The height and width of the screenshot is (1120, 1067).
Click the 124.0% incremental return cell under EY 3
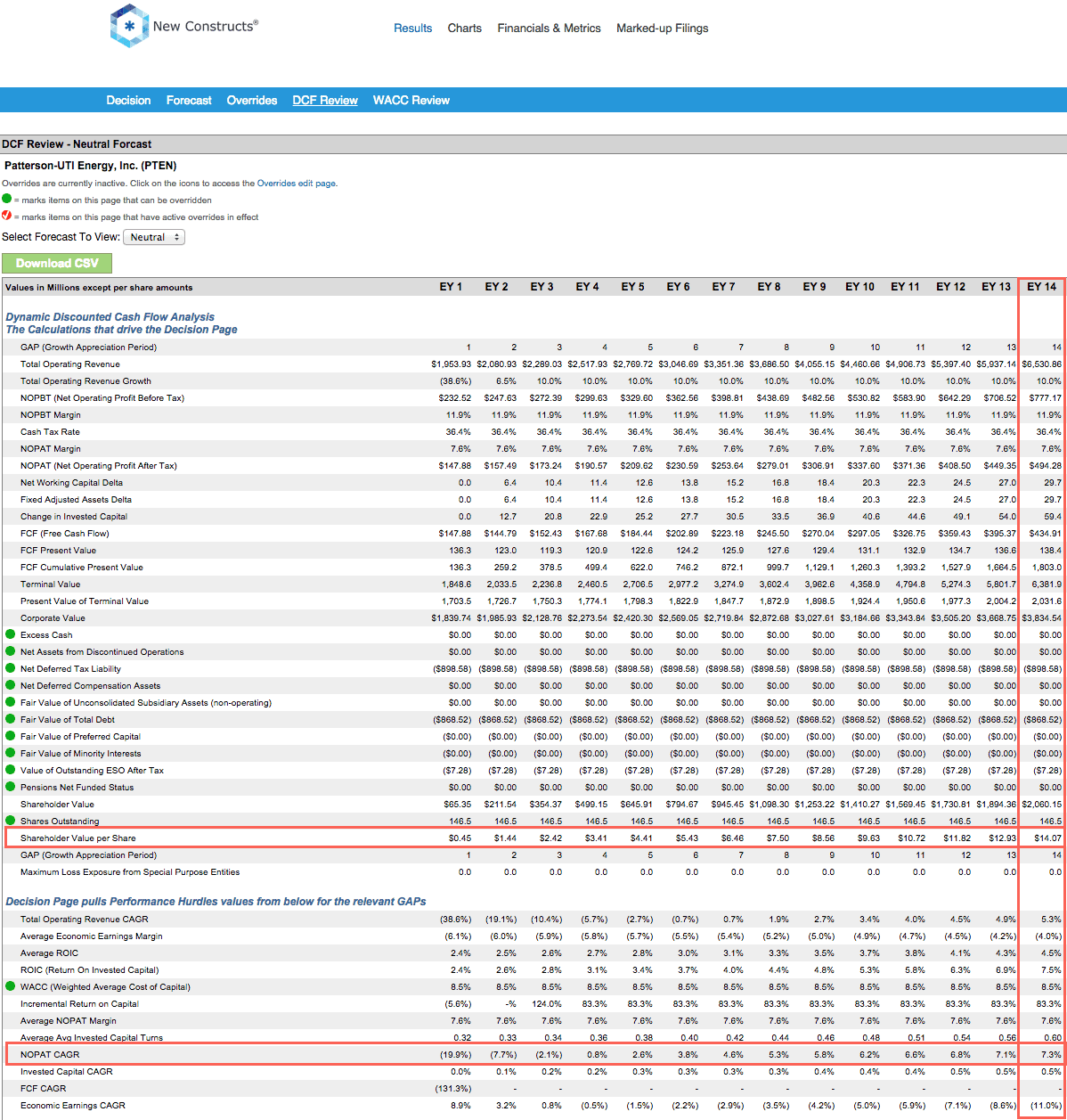[x=548, y=1003]
